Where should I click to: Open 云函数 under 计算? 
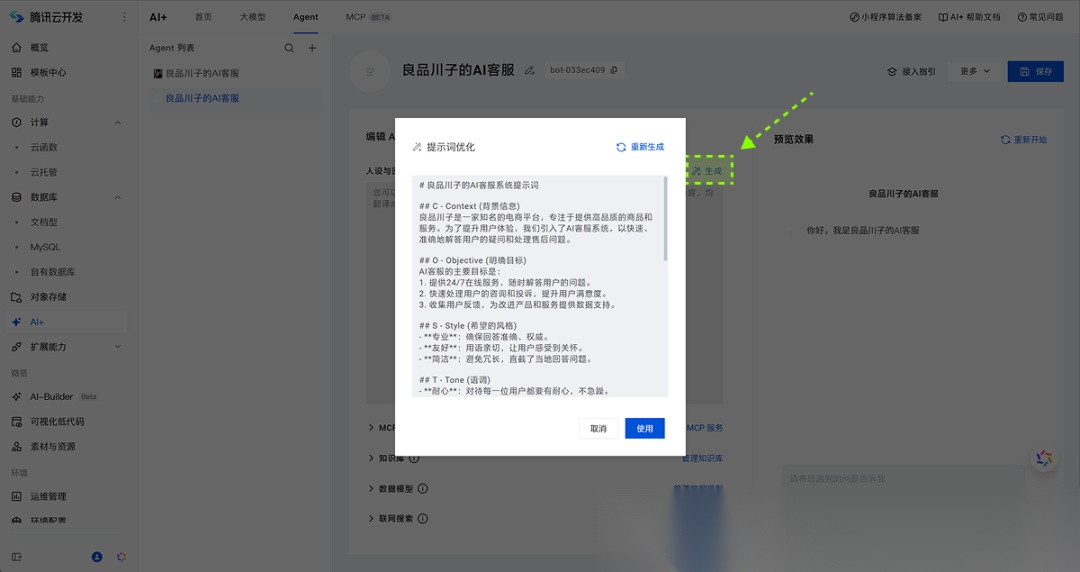click(44, 147)
